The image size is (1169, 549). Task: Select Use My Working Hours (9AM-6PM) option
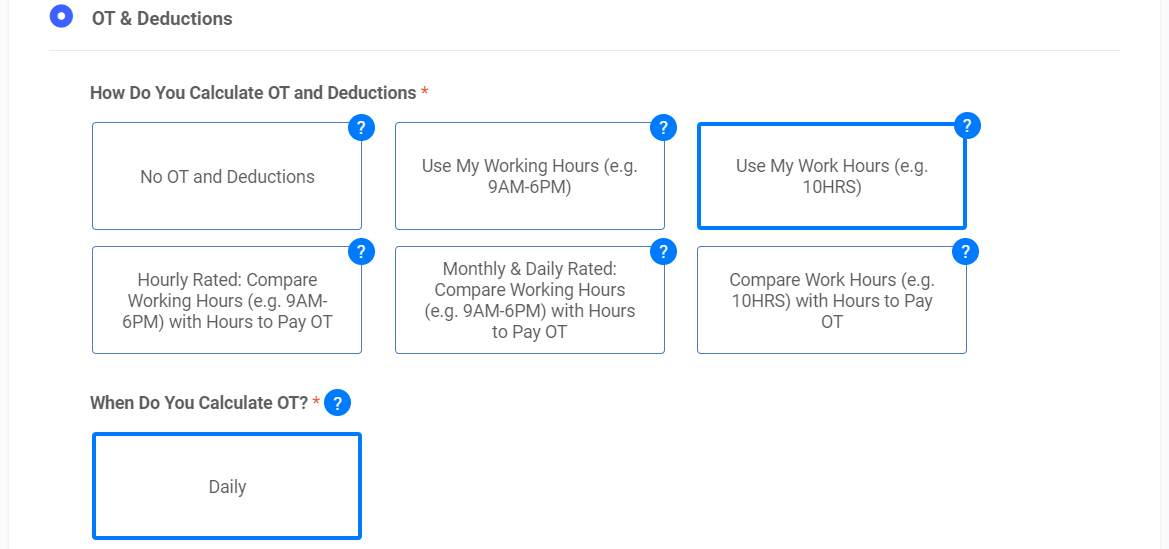530,177
